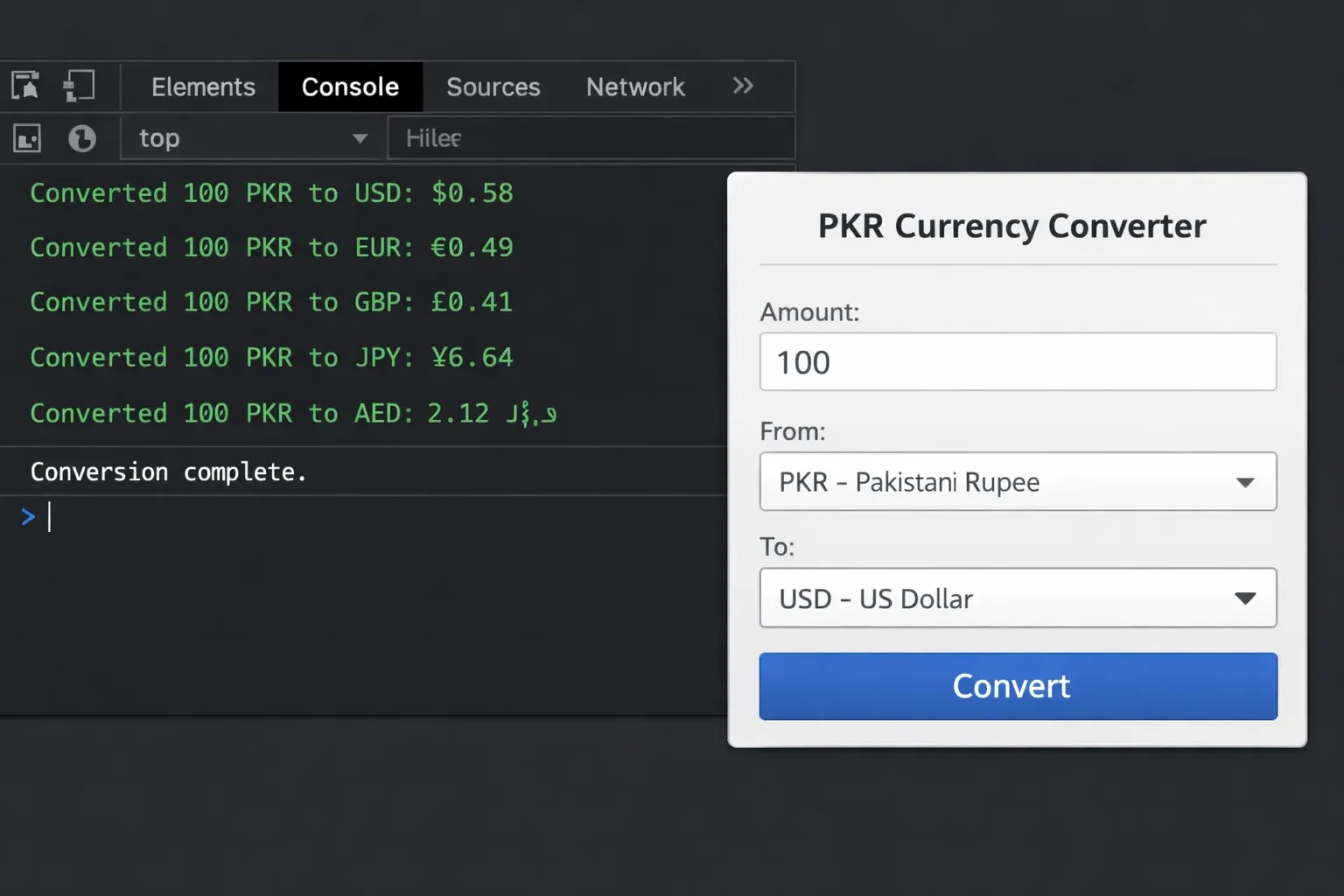
Task: Go to the Network tab
Action: (635, 87)
